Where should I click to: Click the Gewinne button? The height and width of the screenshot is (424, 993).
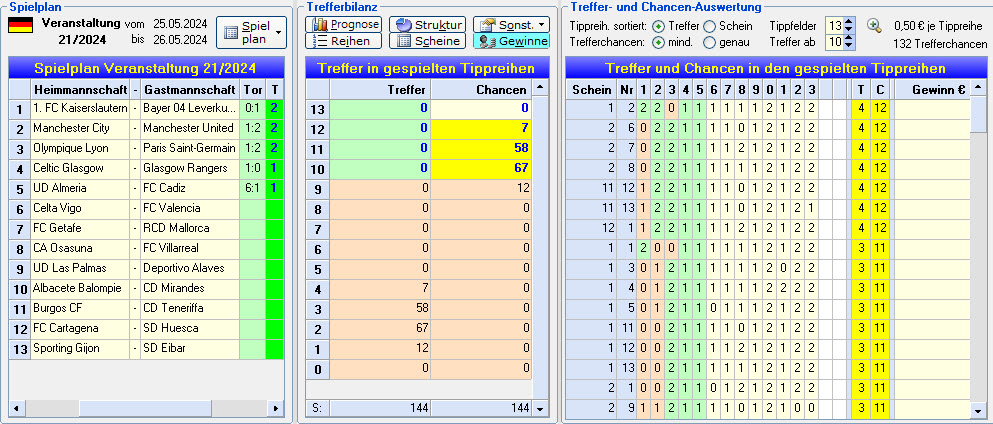click(x=511, y=41)
